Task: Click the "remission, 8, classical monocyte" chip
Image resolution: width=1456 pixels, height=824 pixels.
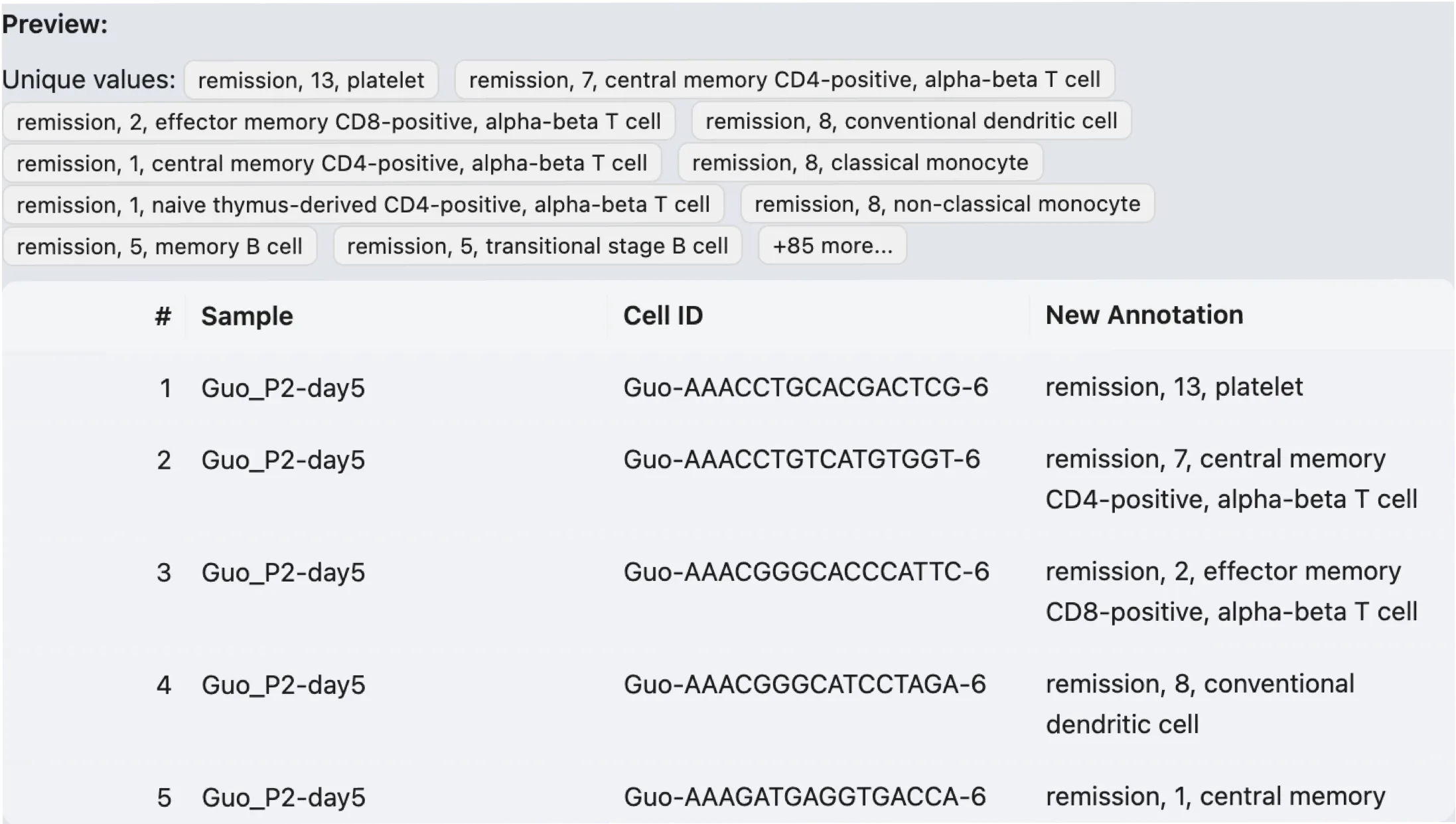Action: pyautogui.click(x=859, y=163)
